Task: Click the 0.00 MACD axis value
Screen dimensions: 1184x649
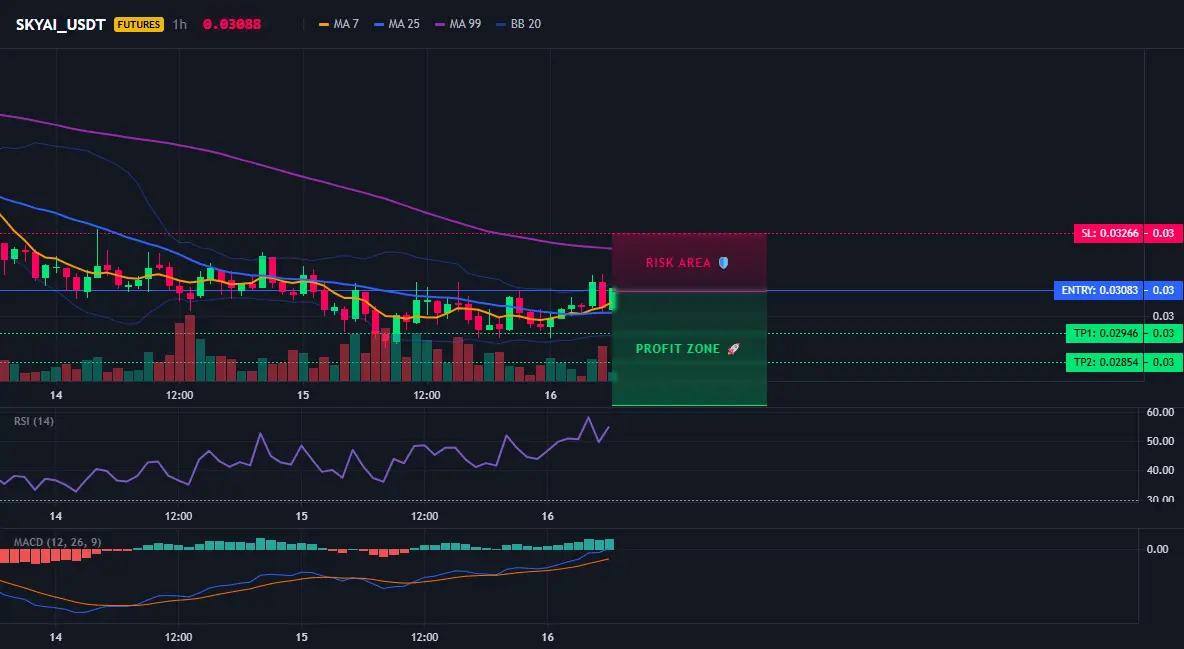Action: [1158, 549]
